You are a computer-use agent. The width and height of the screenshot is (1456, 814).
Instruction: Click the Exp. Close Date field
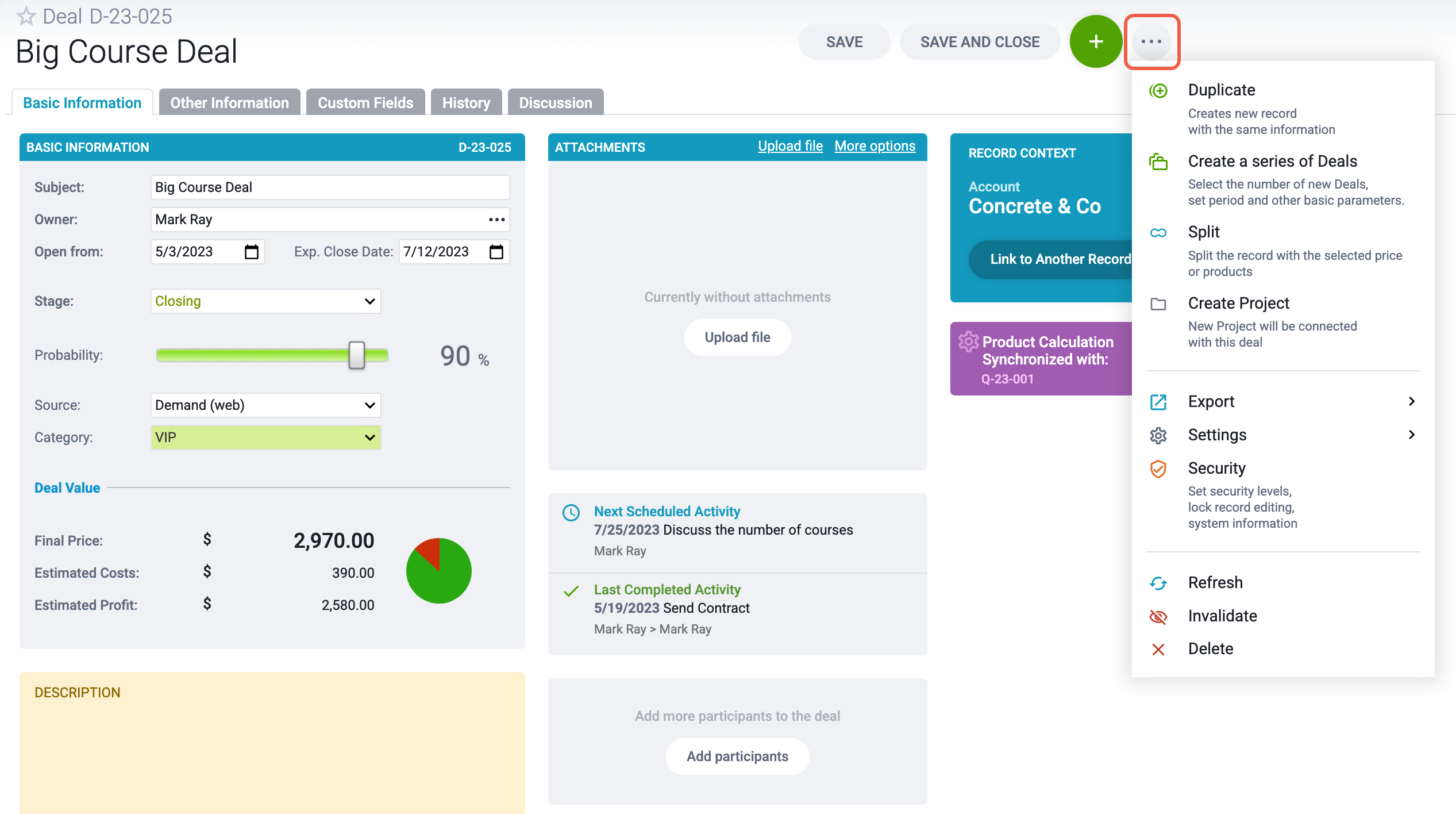pyautogui.click(x=454, y=252)
